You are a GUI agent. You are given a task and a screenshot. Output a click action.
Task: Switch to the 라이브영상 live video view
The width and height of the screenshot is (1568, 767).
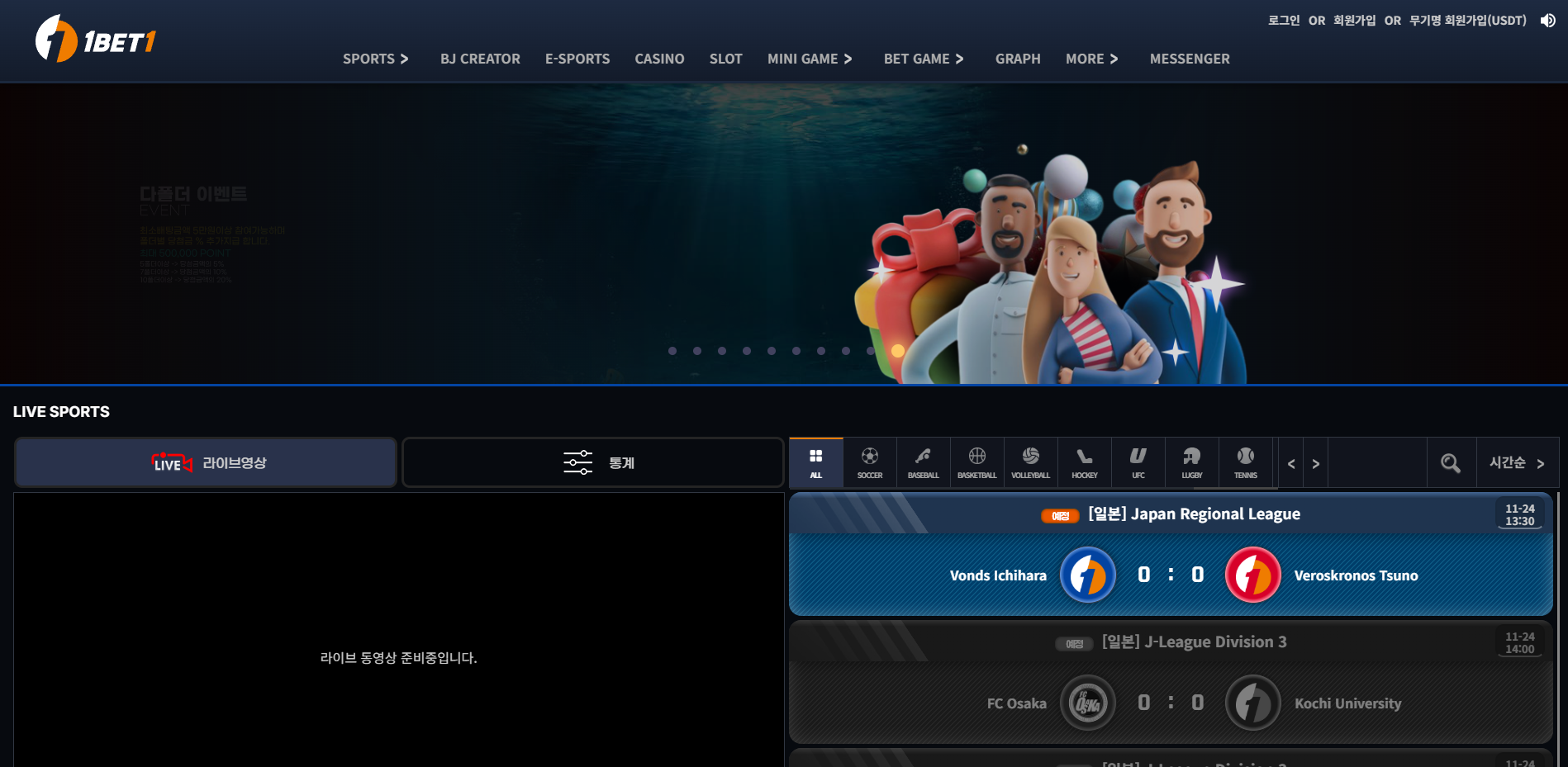pyautogui.click(x=206, y=463)
